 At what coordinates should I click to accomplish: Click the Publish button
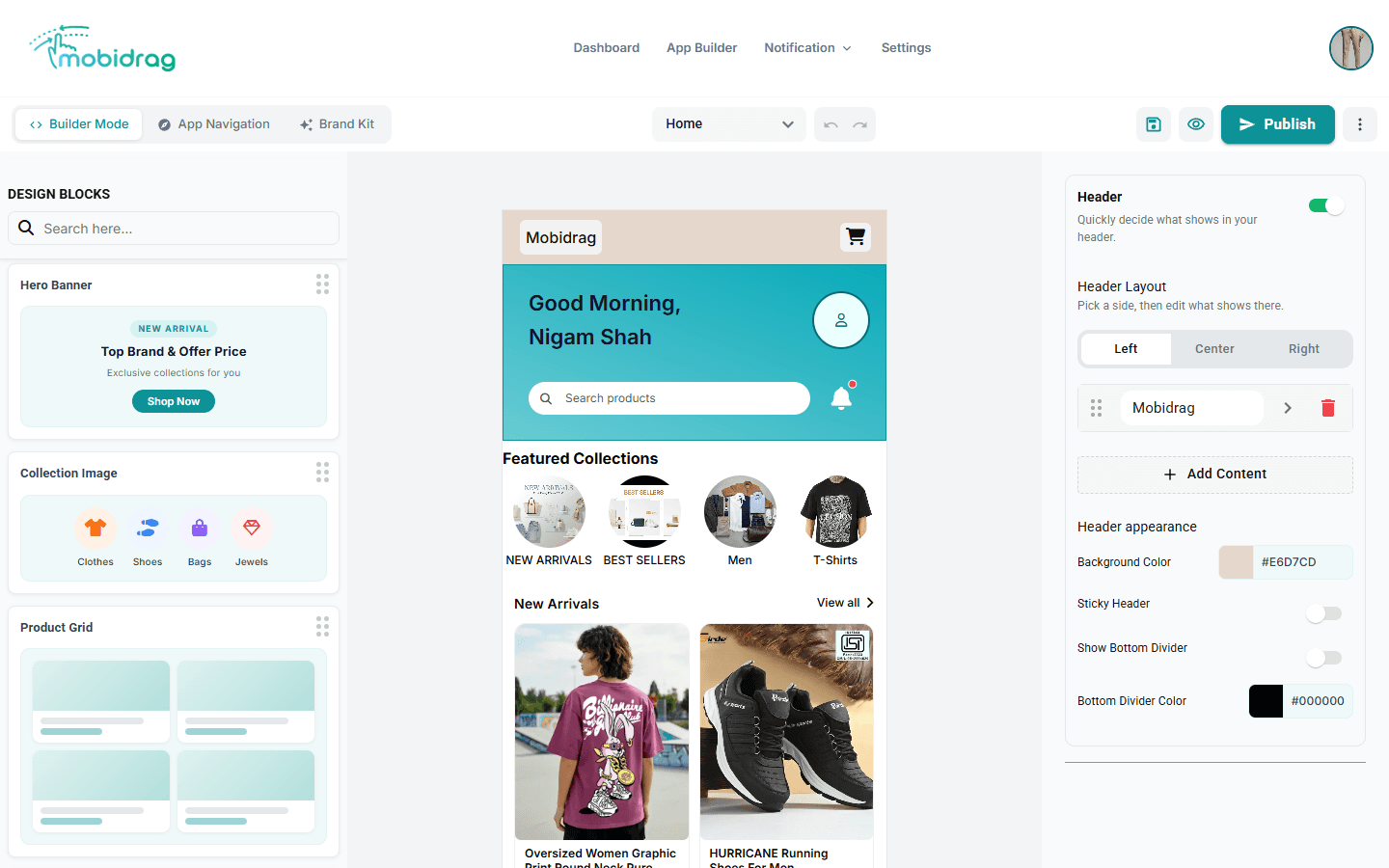pos(1278,124)
